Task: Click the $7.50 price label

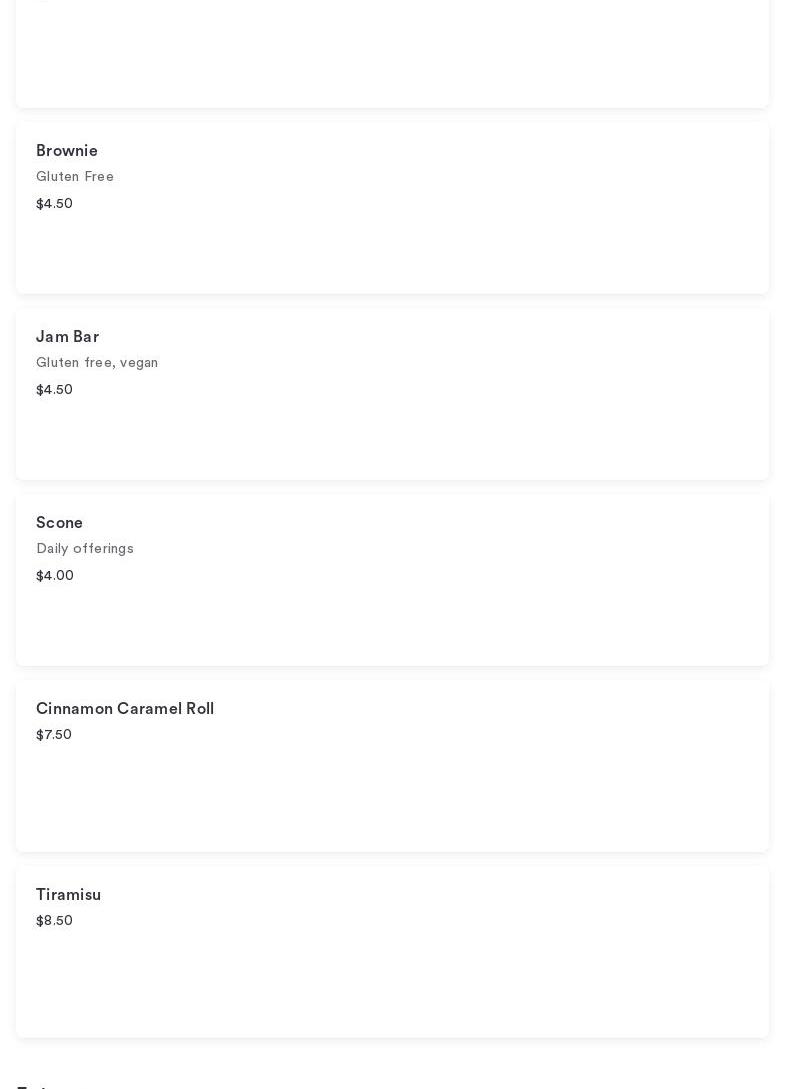Action: [54, 735]
